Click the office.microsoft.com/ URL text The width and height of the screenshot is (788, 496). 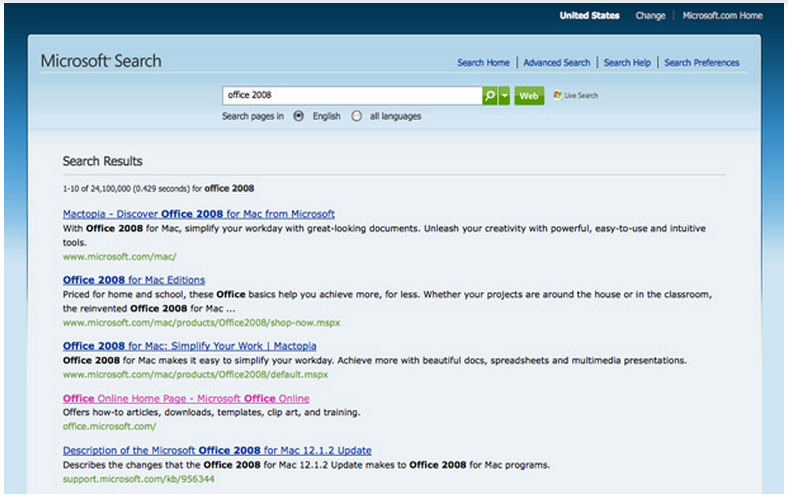(x=110, y=426)
